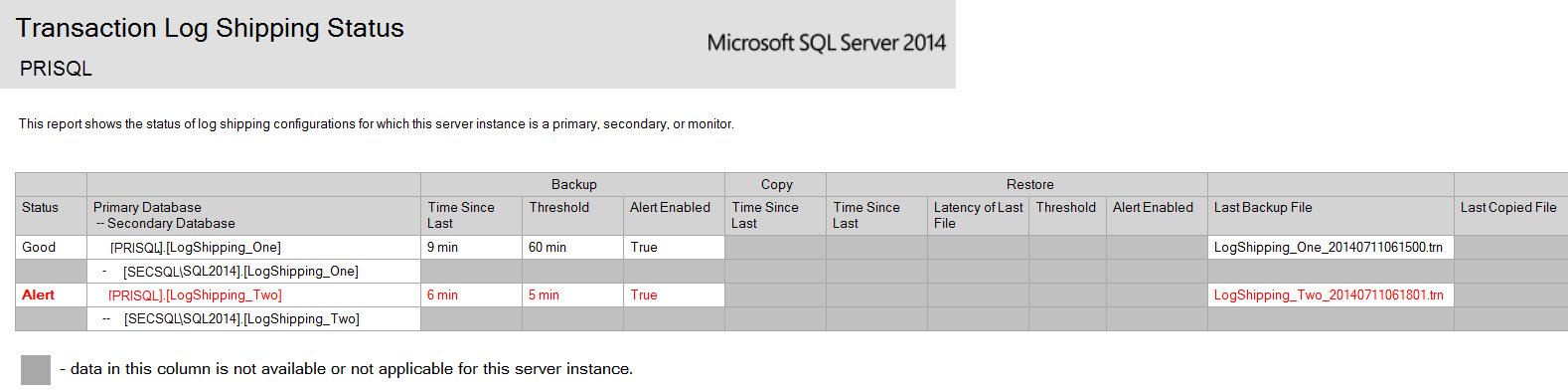Click the Microsoft SQL Server 2014 logo text
The image size is (1568, 391).
[x=826, y=43]
